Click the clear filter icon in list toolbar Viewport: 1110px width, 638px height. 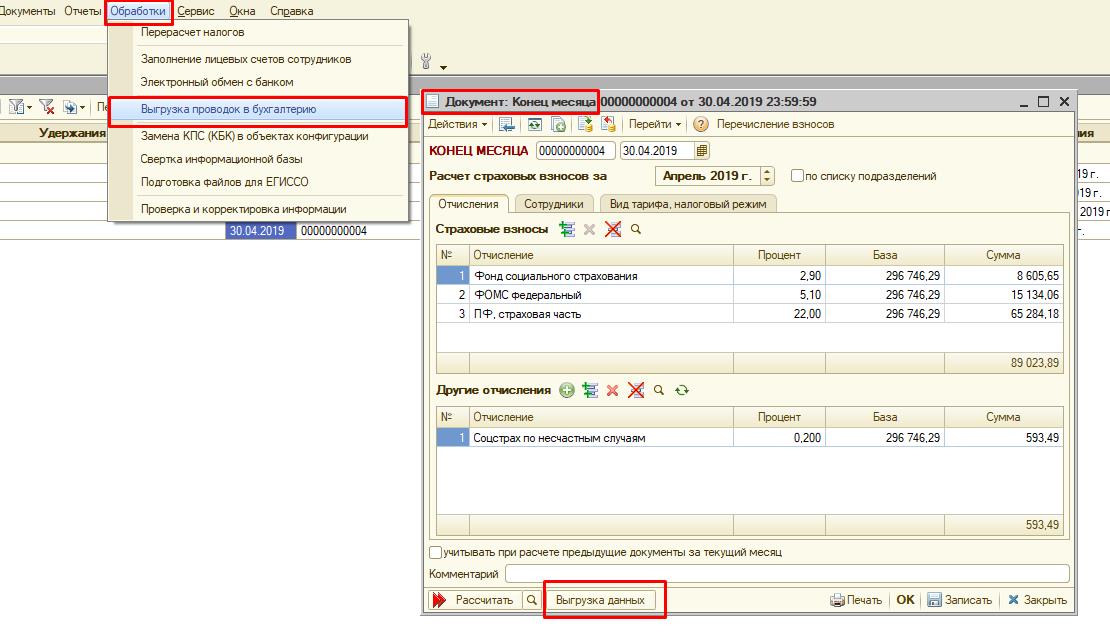pyautogui.click(x=46, y=107)
